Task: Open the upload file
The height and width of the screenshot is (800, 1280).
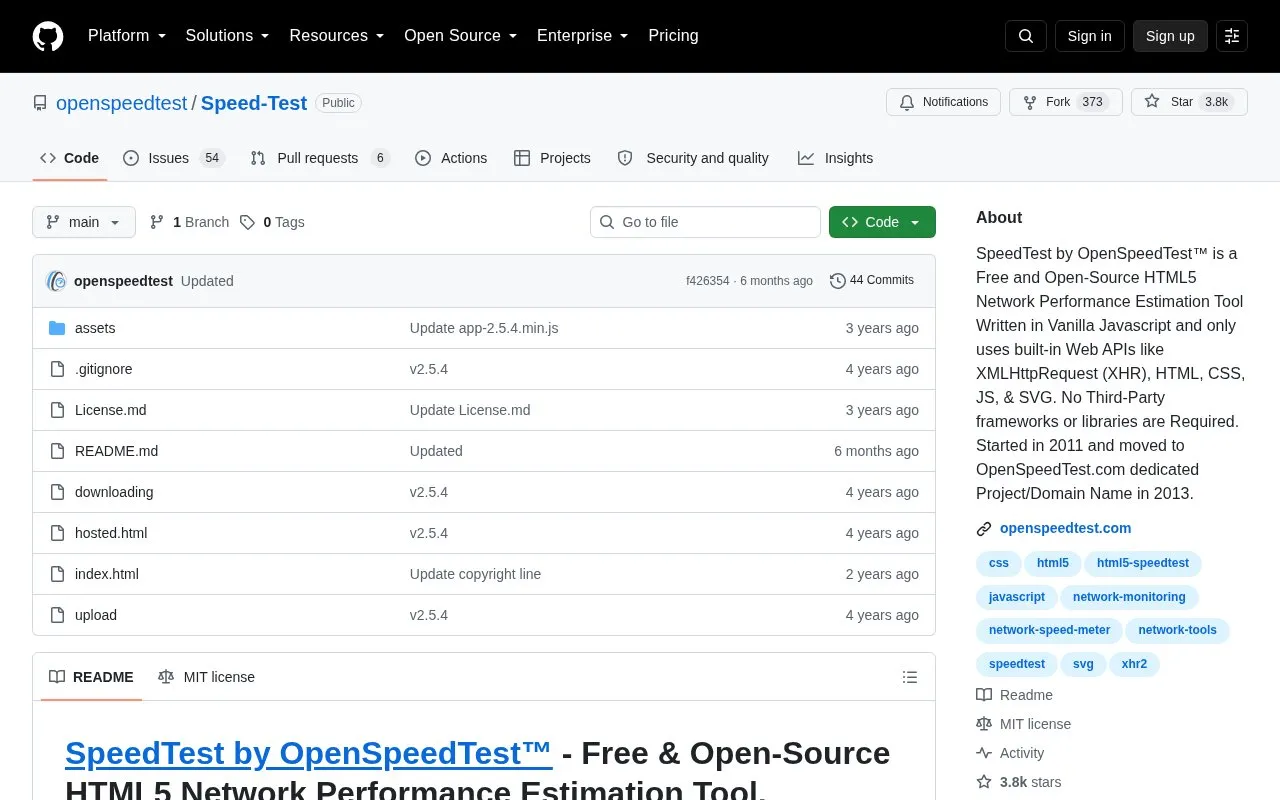Action: pyautogui.click(x=96, y=615)
